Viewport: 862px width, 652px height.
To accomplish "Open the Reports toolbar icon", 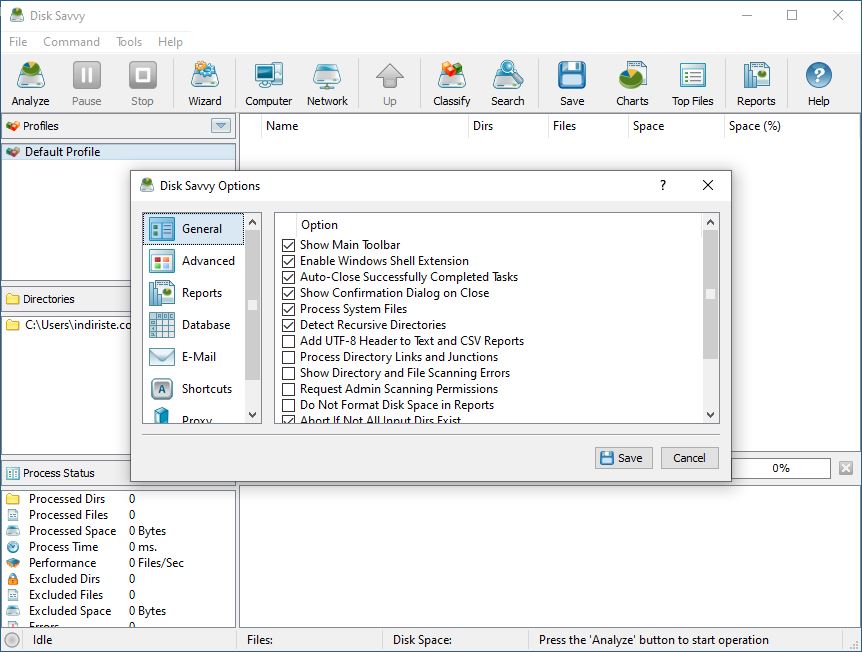I will click(x=756, y=84).
